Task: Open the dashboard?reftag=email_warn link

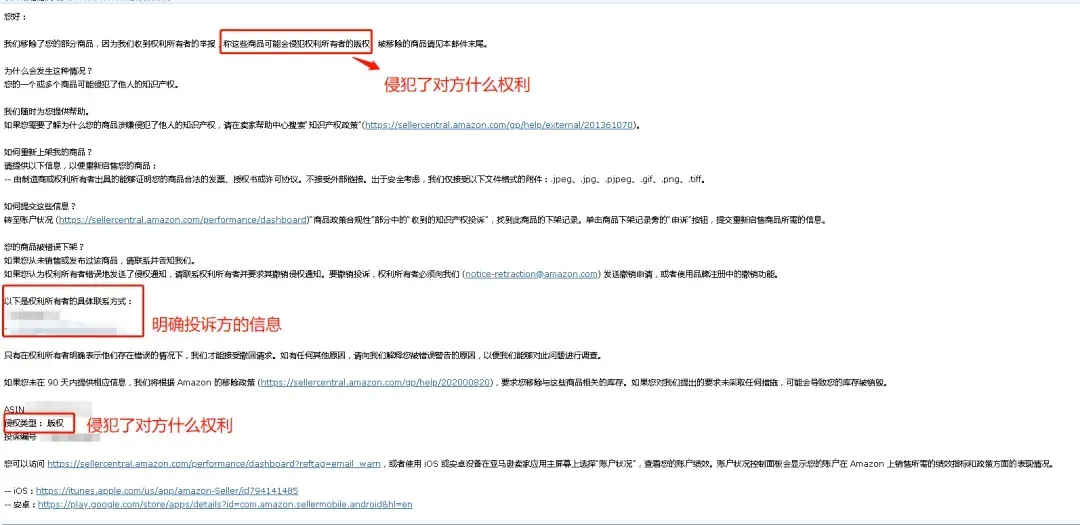Action: 214,464
